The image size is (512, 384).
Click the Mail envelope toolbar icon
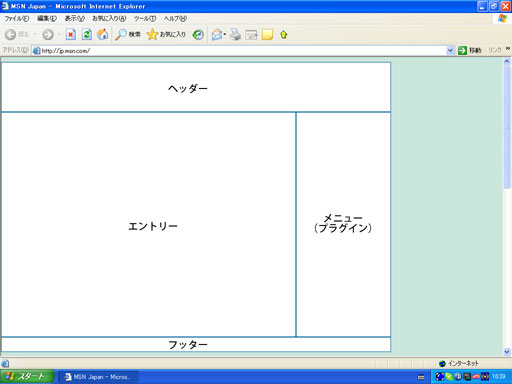(x=217, y=35)
